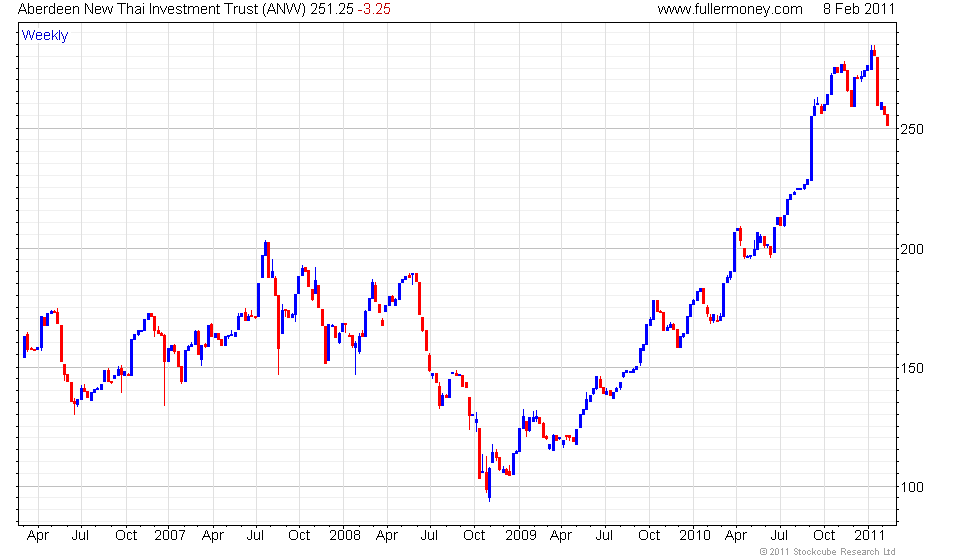This screenshot has width=980, height=560.
Task: Click the '2011' year label on the time axis
Action: [869, 536]
